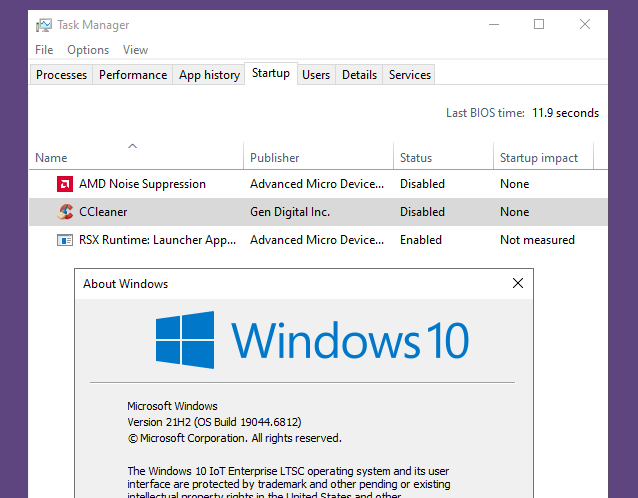Click the Enabled status of RSX Runtime
Viewport: 638px width, 498px height.
pos(421,240)
